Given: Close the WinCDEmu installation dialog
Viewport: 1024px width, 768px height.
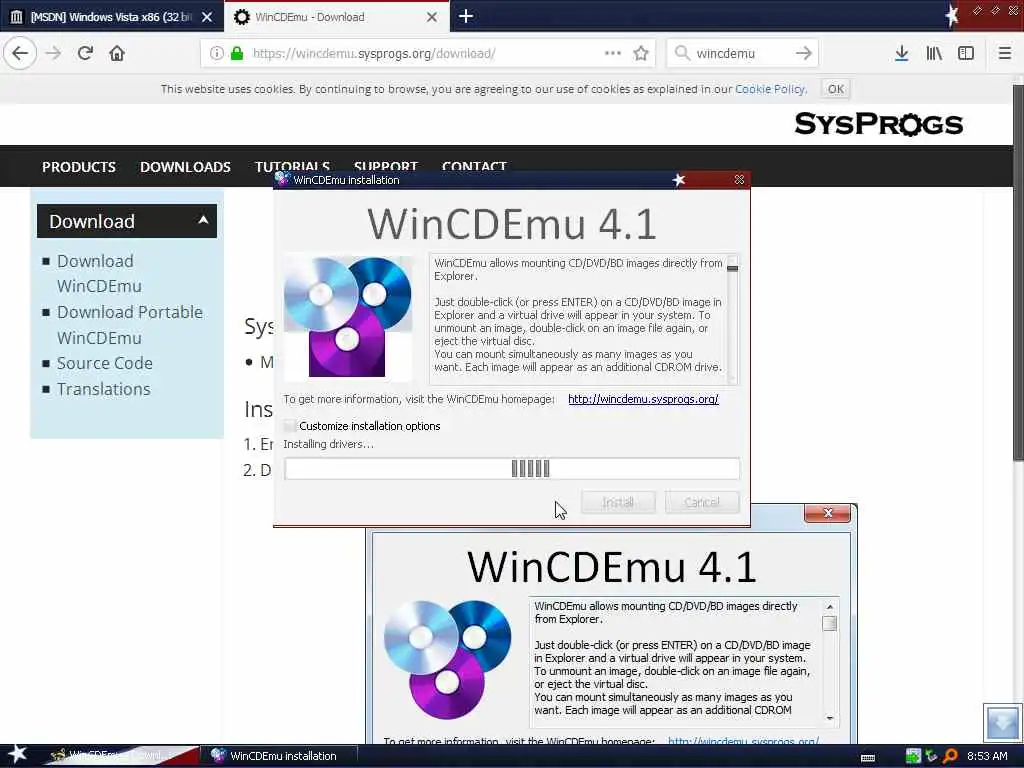Looking at the screenshot, I should coord(739,180).
